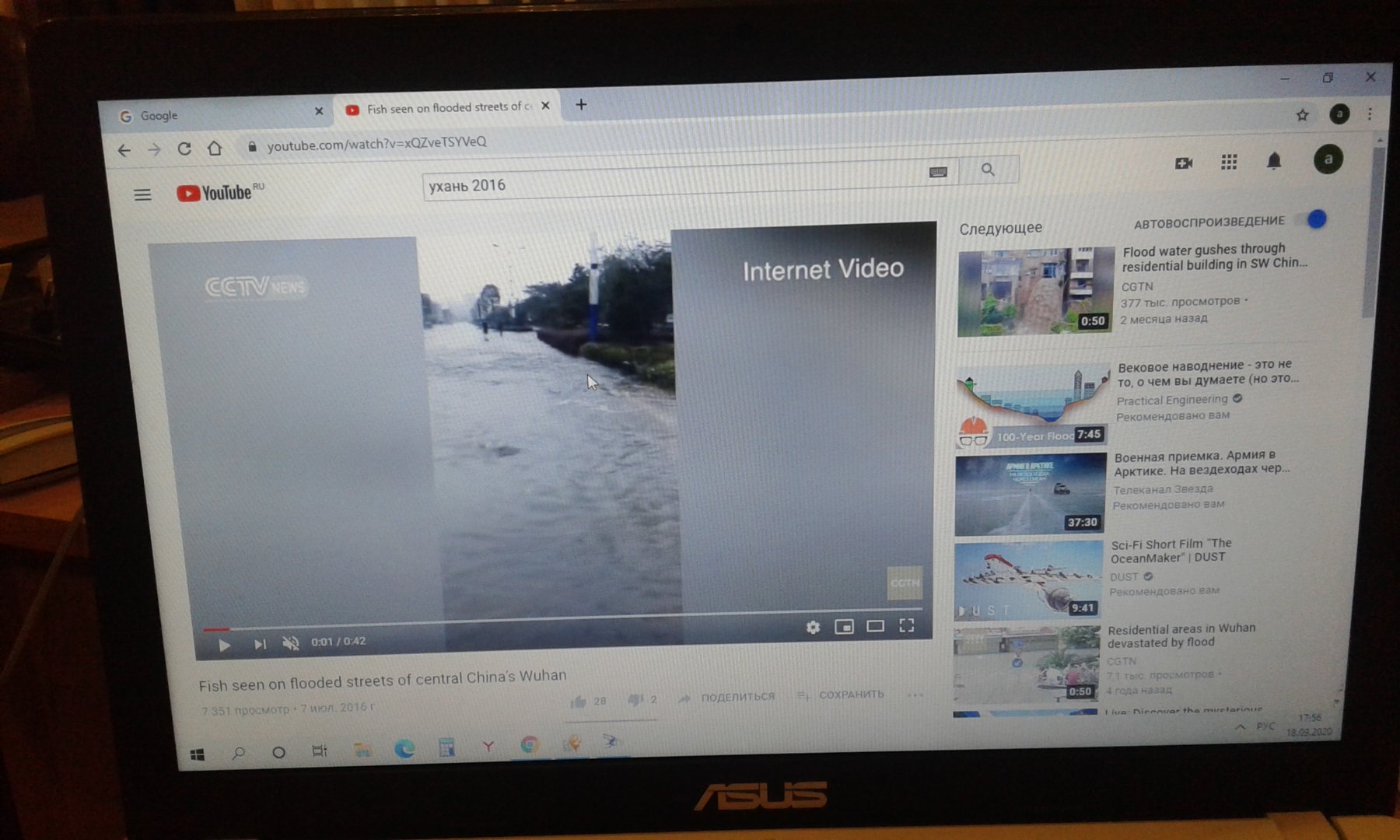Open the OceanMaker short film thumbnail
Screen dimensions: 1400x840
click(1028, 580)
